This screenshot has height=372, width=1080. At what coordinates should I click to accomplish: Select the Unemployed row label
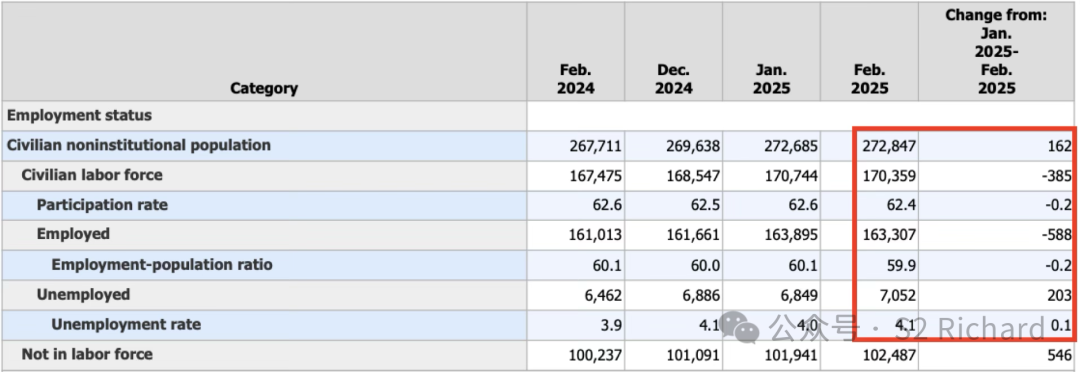[x=83, y=294]
